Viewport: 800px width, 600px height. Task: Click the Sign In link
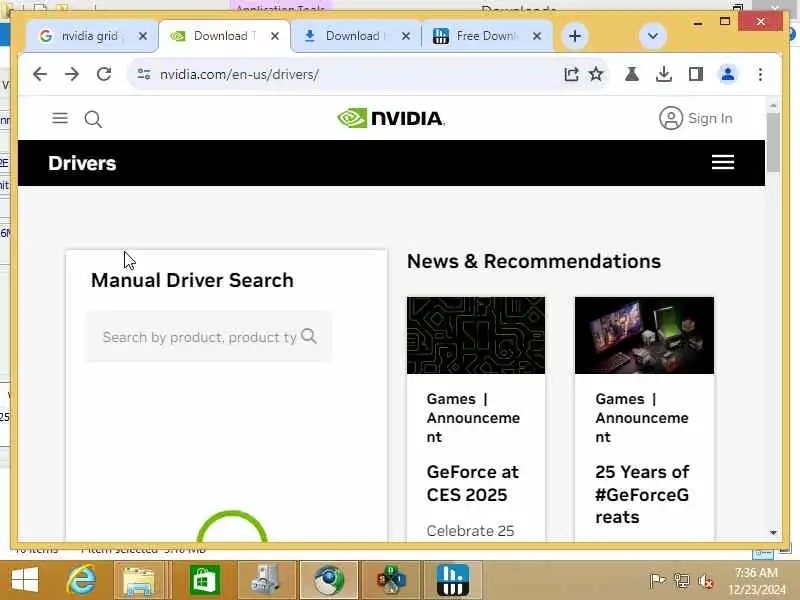[x=710, y=118]
